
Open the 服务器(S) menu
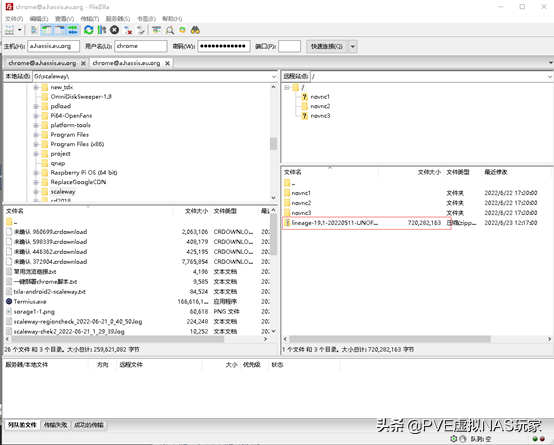118,19
